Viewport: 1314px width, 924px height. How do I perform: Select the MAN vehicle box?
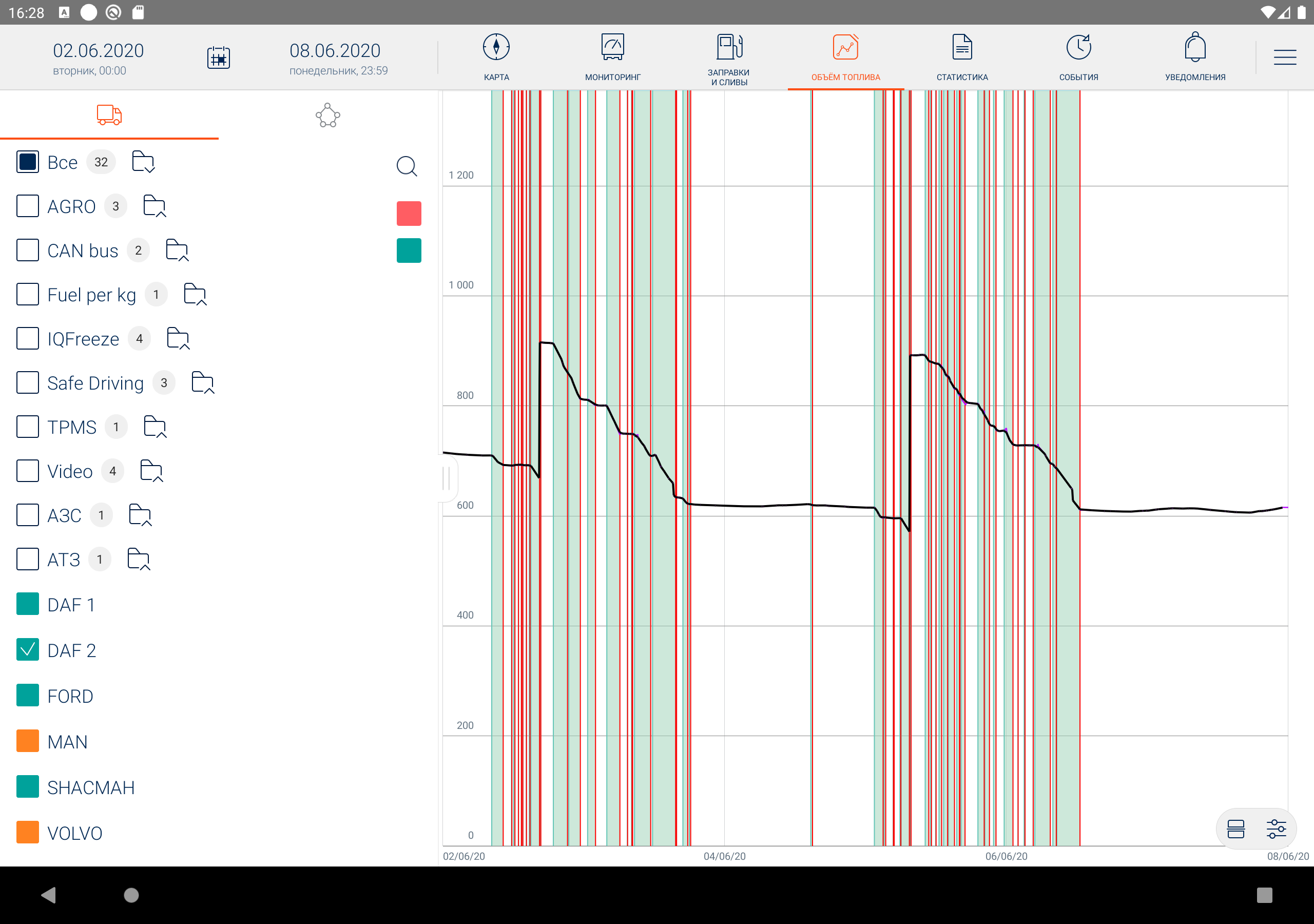(28, 741)
